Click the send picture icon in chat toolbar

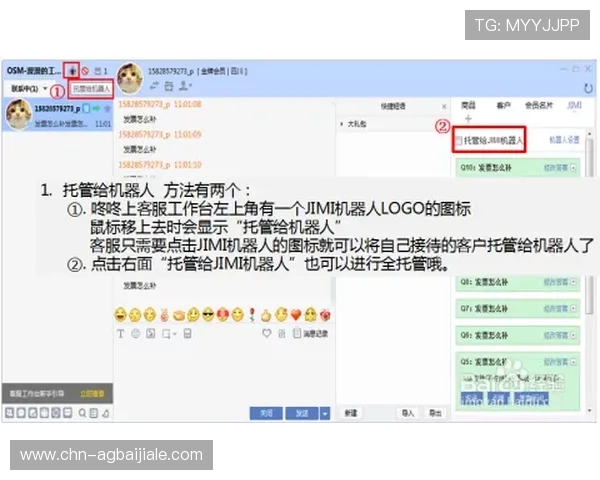pyautogui.click(x=150, y=334)
